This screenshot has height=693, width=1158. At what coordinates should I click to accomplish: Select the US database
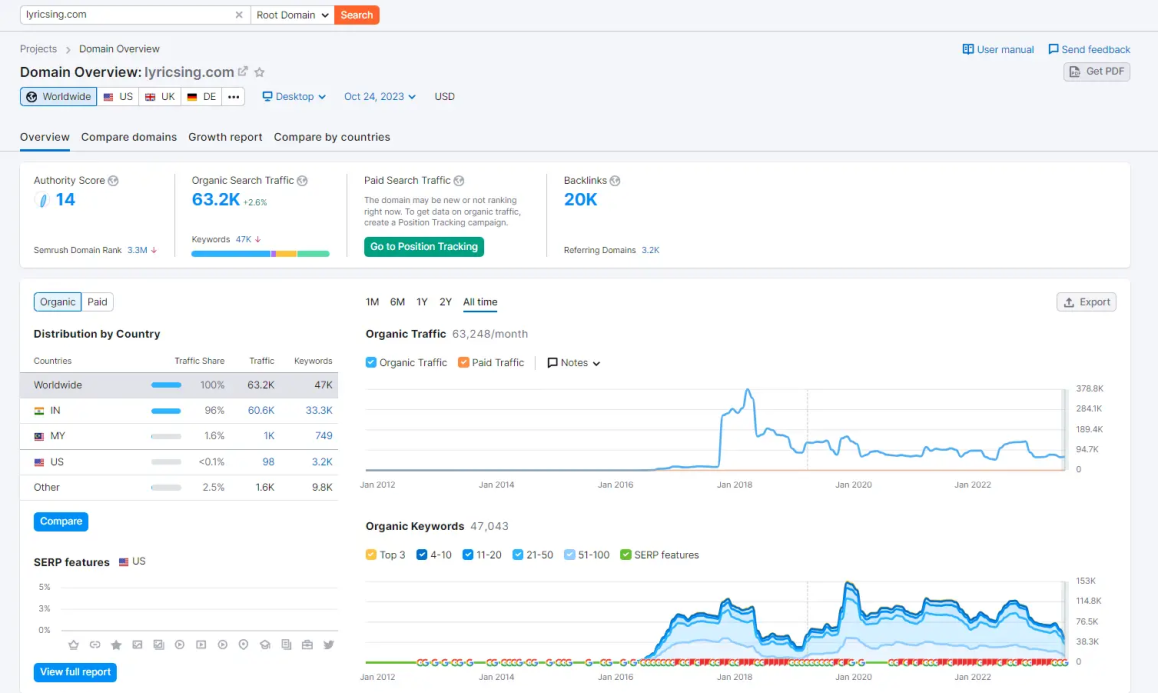coord(118,97)
